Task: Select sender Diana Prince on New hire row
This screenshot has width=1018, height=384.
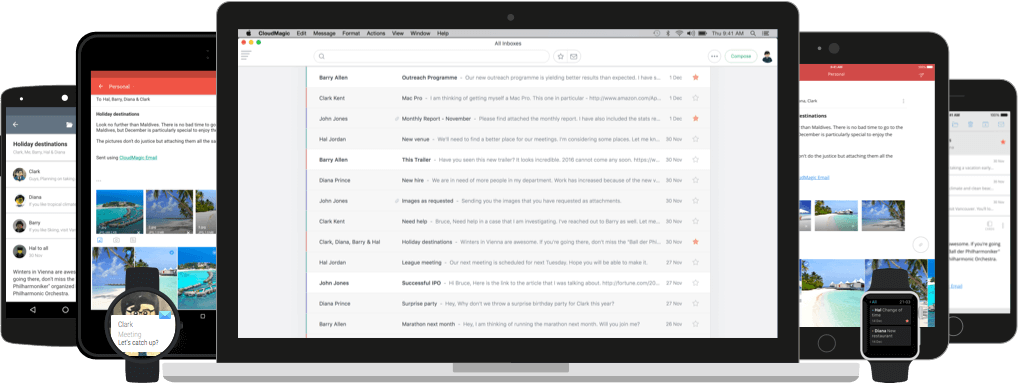Action: (334, 180)
